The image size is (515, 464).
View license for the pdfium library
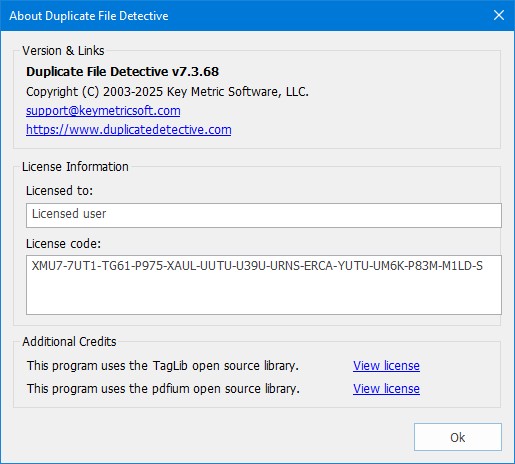(x=386, y=389)
